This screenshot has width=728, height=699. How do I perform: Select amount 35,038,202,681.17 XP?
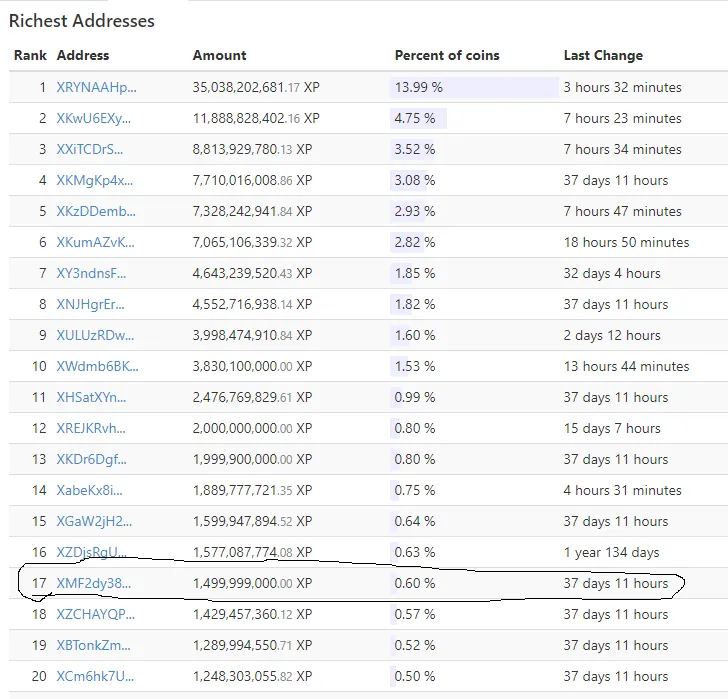(256, 87)
